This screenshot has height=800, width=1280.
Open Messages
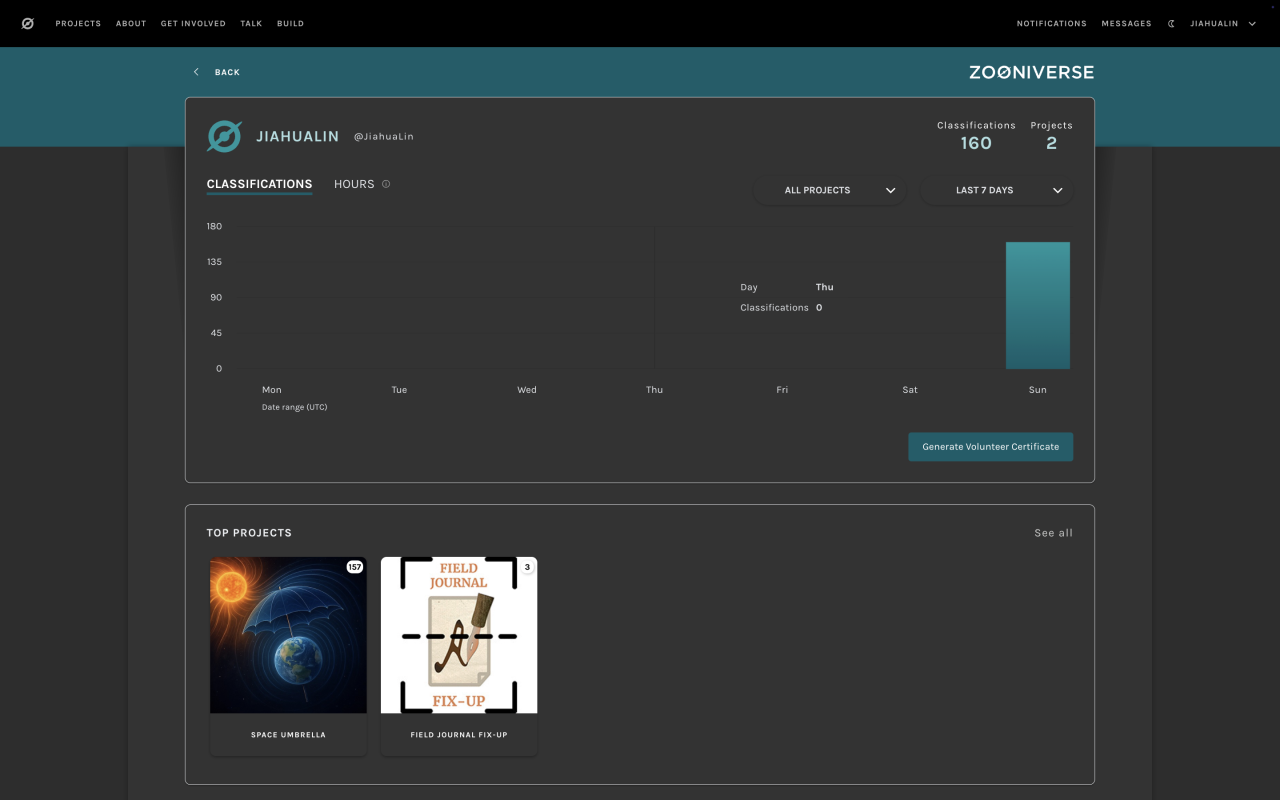click(1127, 24)
